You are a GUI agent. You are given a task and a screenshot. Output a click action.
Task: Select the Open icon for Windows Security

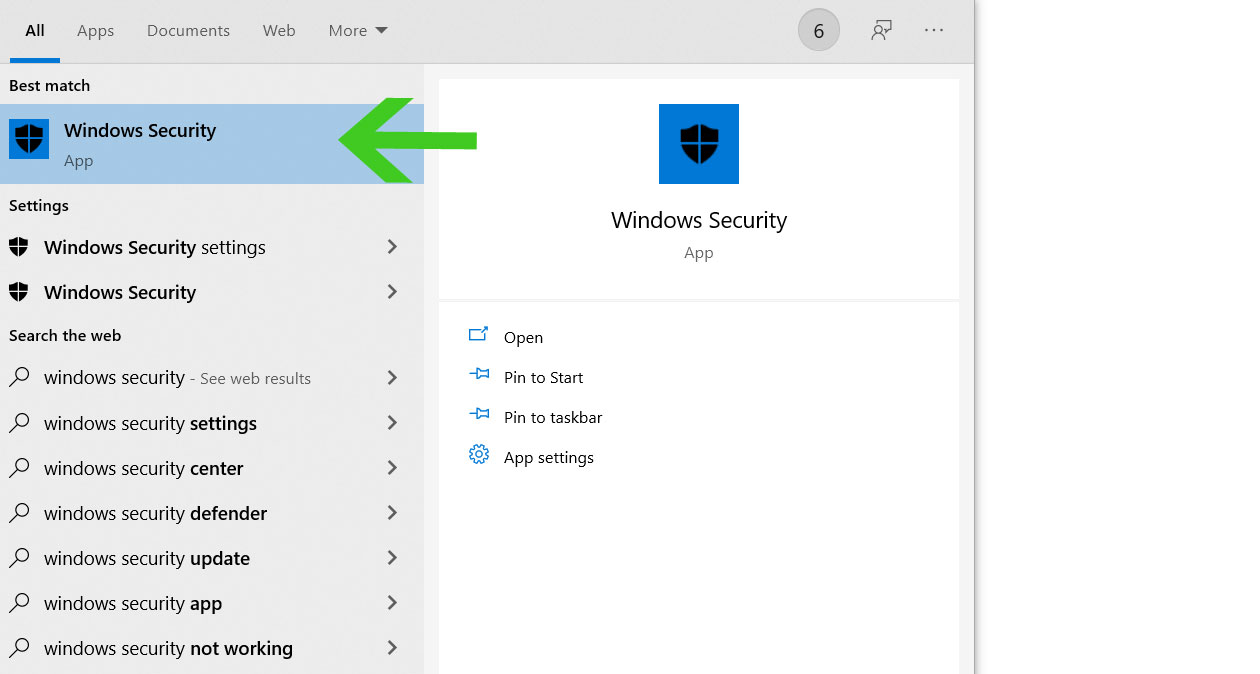click(x=479, y=336)
